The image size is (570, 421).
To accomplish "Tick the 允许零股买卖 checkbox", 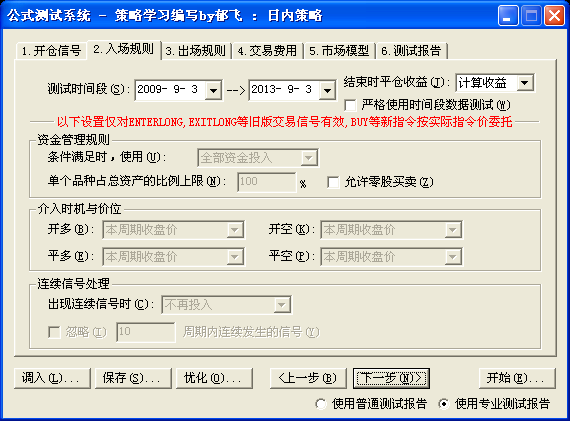I will (x=333, y=182).
